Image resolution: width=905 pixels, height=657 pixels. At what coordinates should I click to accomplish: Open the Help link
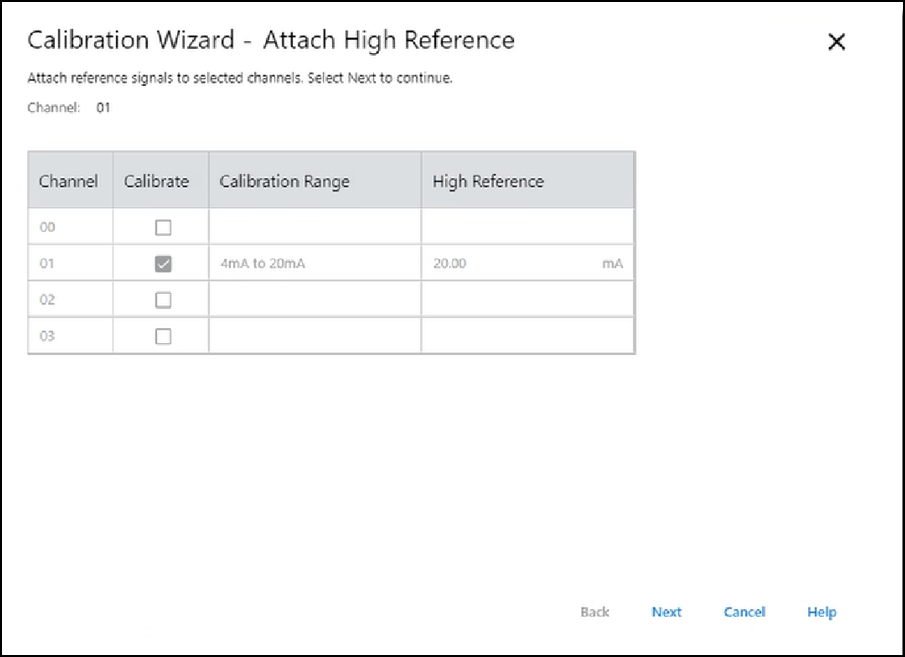tap(821, 612)
